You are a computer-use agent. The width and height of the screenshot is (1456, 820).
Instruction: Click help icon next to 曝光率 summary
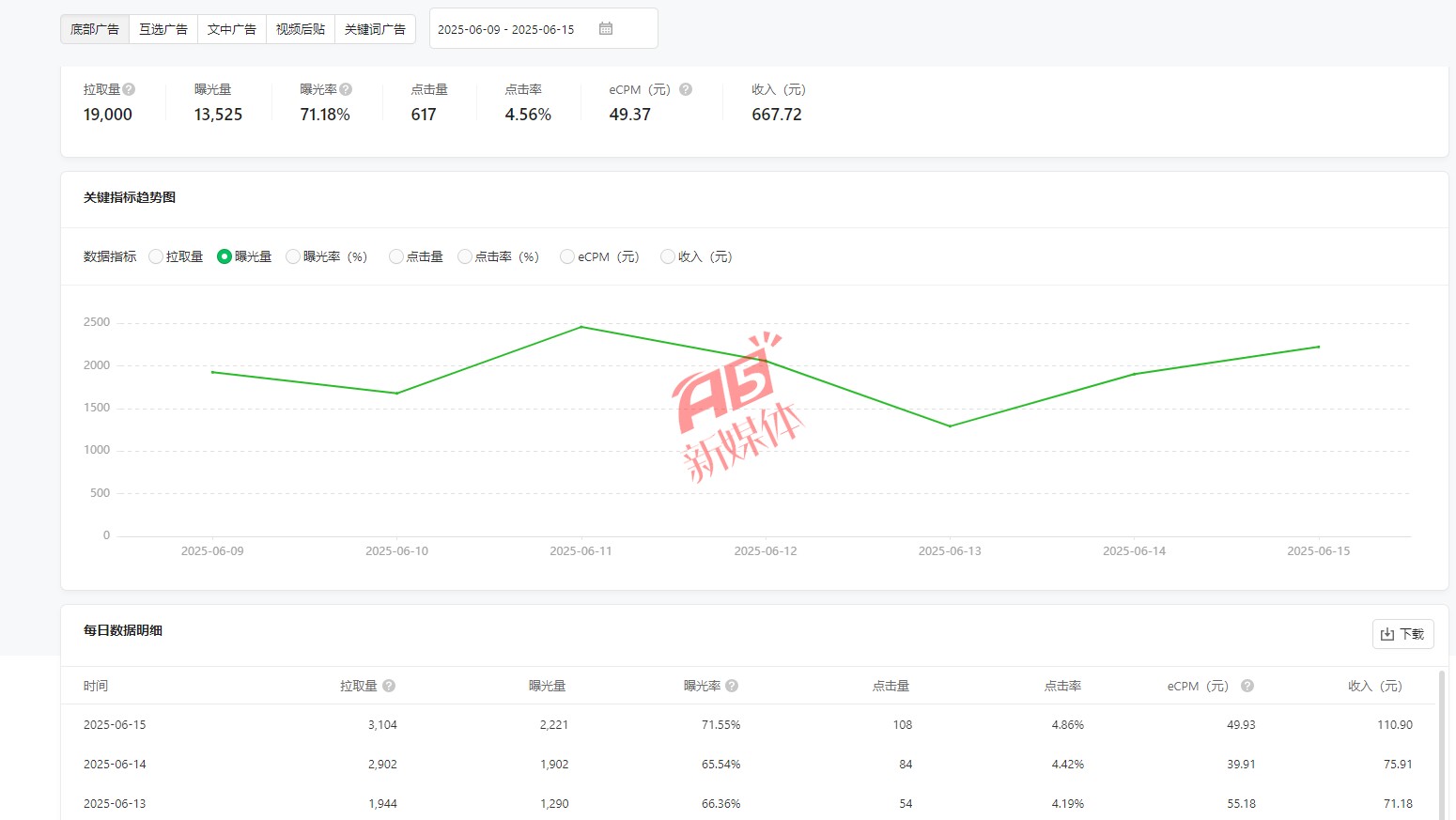click(346, 89)
